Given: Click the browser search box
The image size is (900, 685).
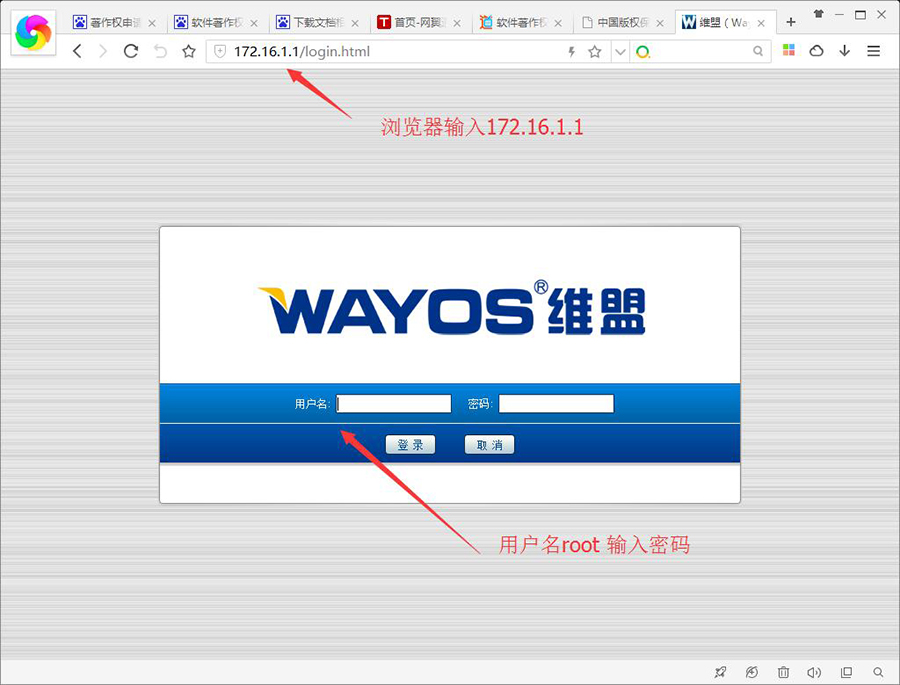Looking at the screenshot, I should point(700,52).
